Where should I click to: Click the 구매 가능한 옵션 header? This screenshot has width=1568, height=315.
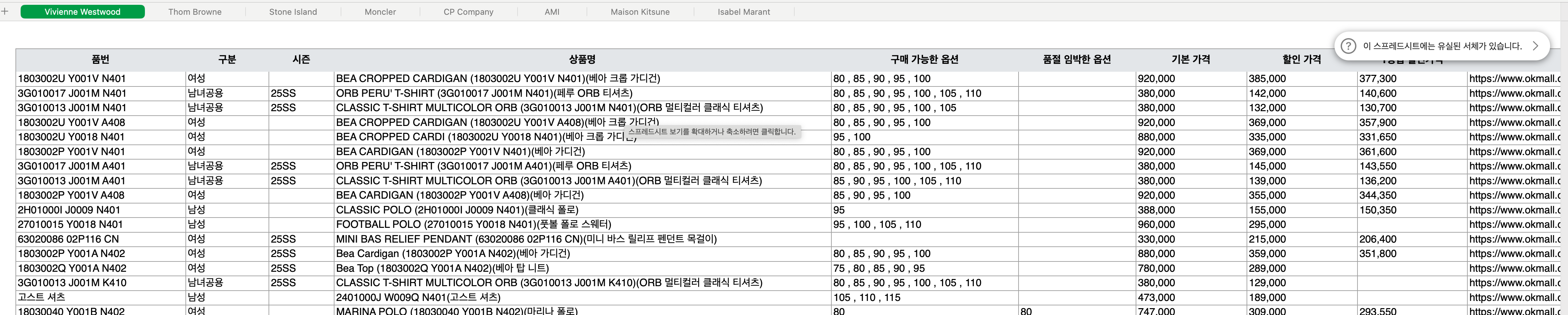coord(924,60)
